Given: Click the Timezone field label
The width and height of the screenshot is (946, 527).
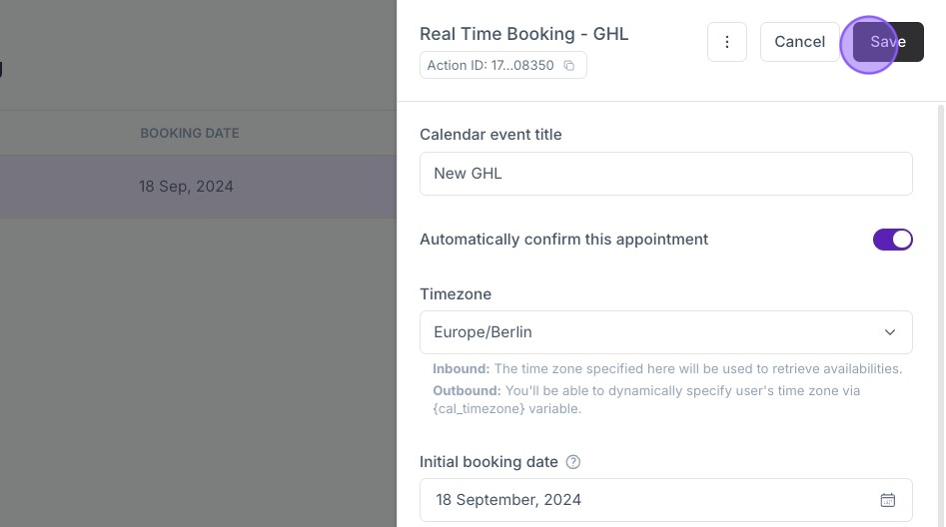Looking at the screenshot, I should coord(455,295).
